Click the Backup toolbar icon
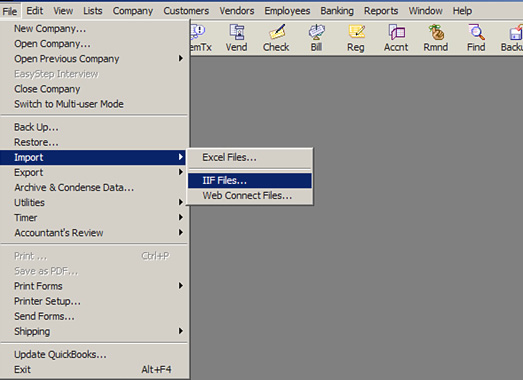Screen dimensions: 523x380 coord(512,38)
